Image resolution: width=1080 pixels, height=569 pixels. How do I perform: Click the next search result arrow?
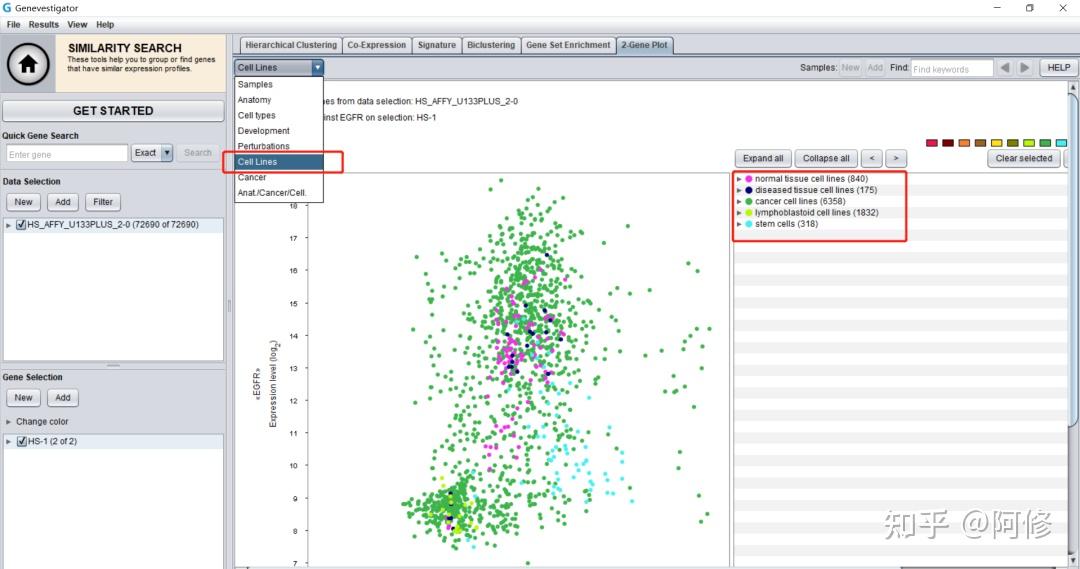tap(1024, 68)
